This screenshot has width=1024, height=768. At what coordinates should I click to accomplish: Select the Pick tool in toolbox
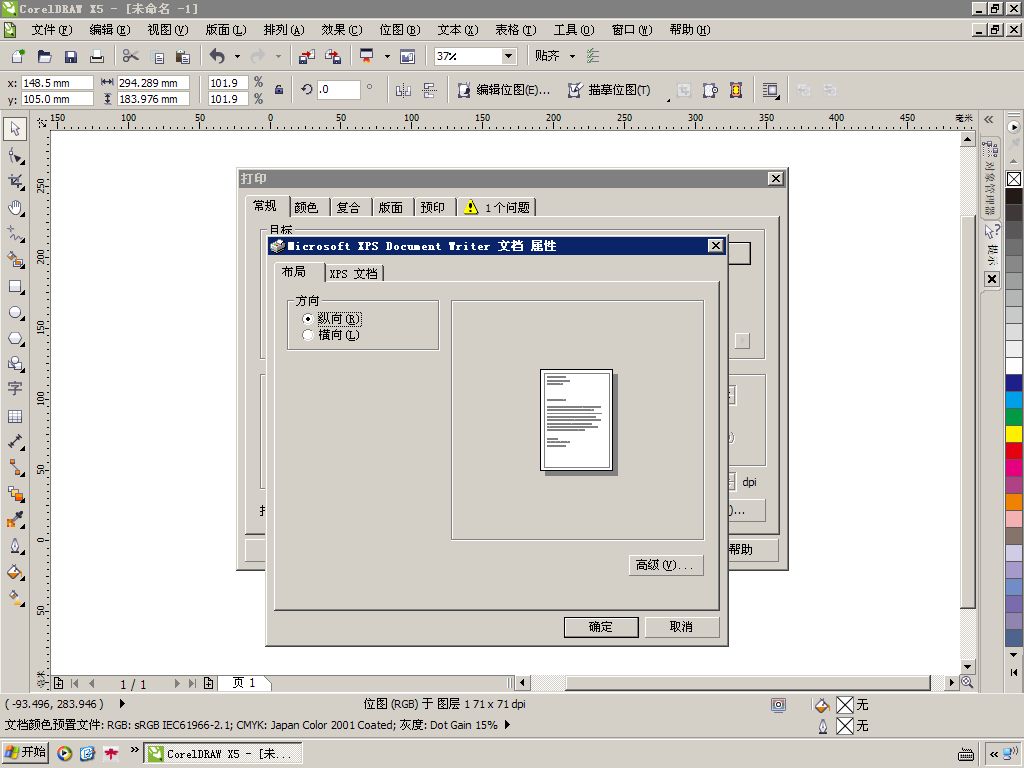pyautogui.click(x=15, y=129)
